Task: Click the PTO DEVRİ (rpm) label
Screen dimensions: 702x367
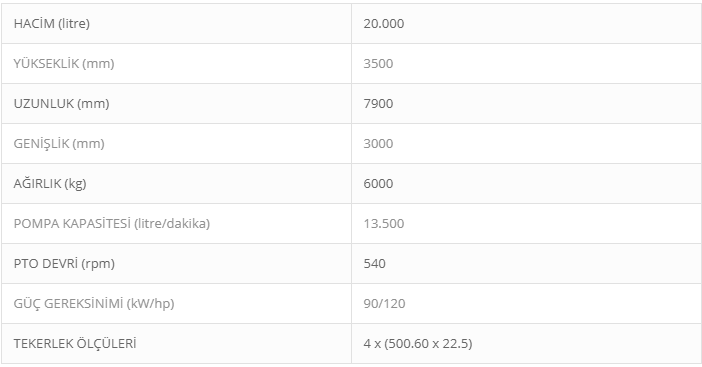Action: [64, 263]
